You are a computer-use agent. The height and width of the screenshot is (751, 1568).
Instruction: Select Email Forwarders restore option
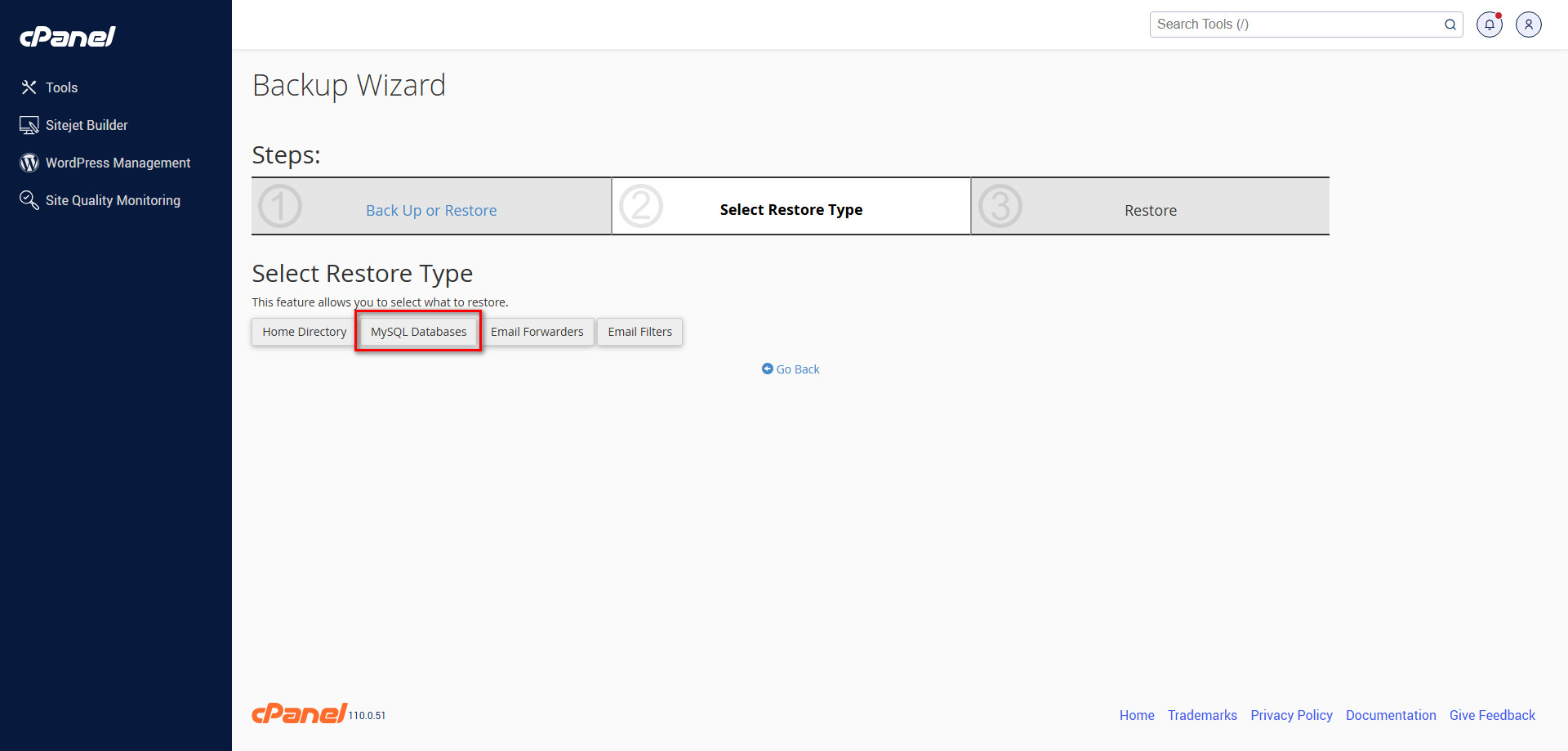pos(537,332)
